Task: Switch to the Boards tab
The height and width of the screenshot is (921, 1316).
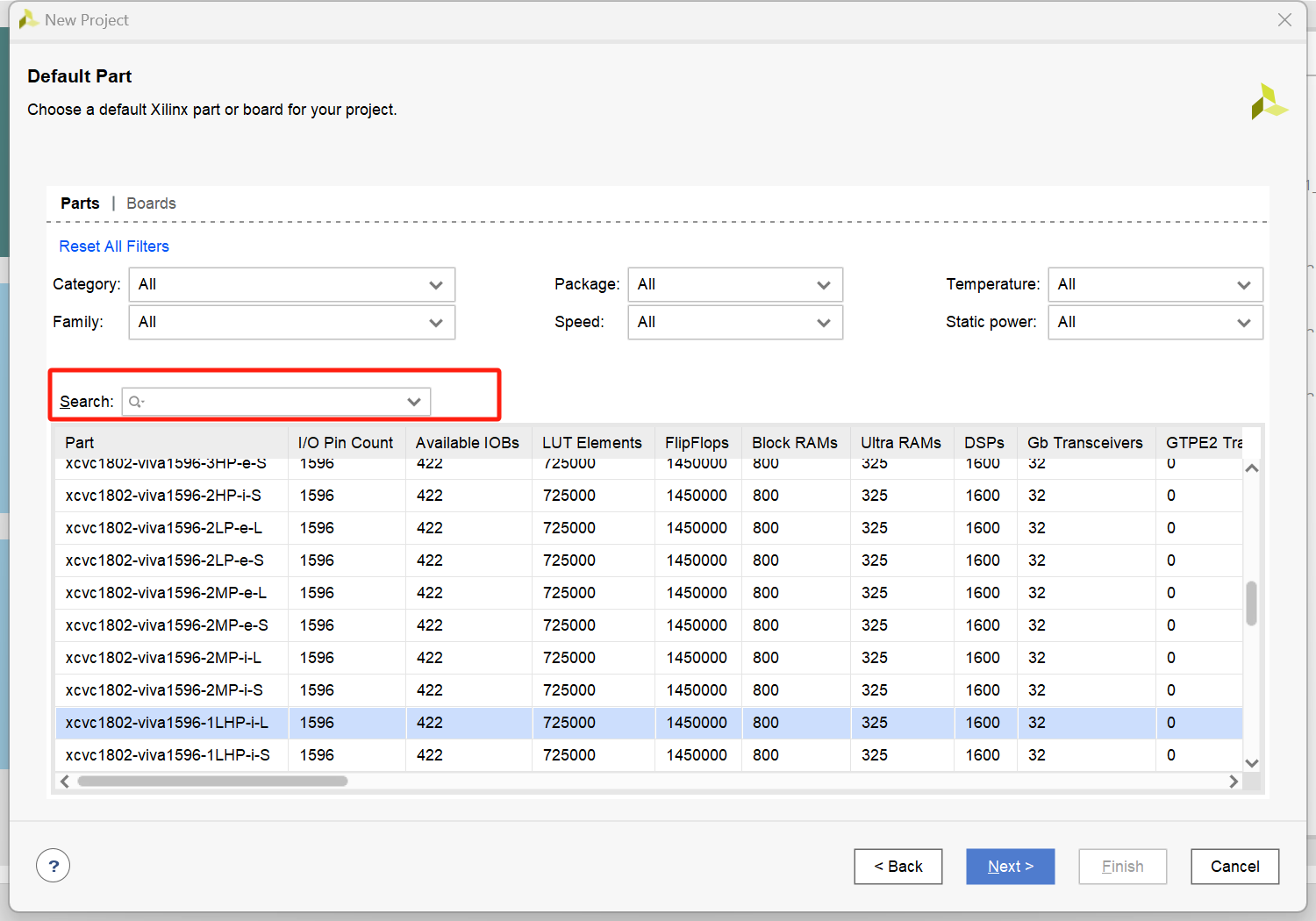Action: point(151,203)
